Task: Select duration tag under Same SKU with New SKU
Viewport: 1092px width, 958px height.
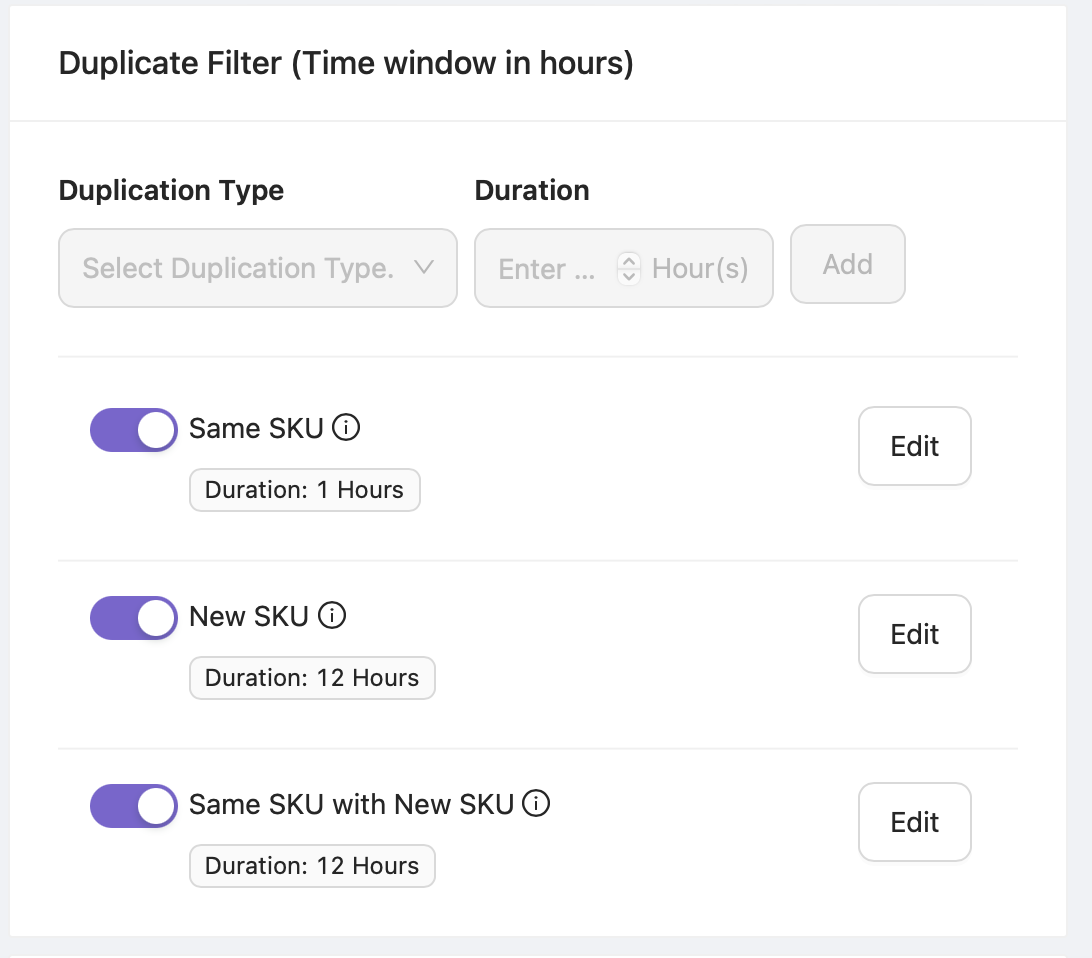Action: 312,866
